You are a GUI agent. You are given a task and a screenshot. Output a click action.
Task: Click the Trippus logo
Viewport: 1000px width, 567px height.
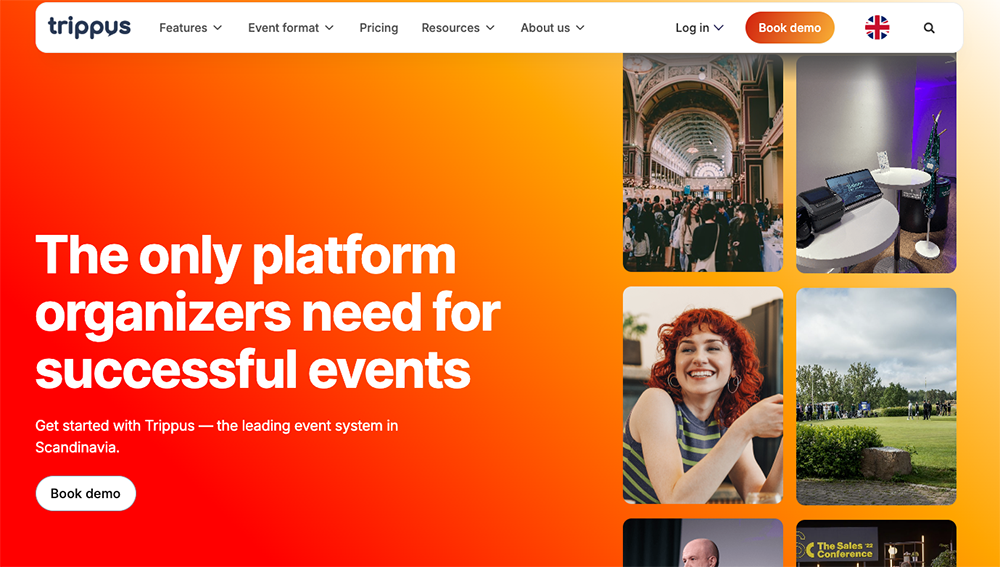(89, 27)
